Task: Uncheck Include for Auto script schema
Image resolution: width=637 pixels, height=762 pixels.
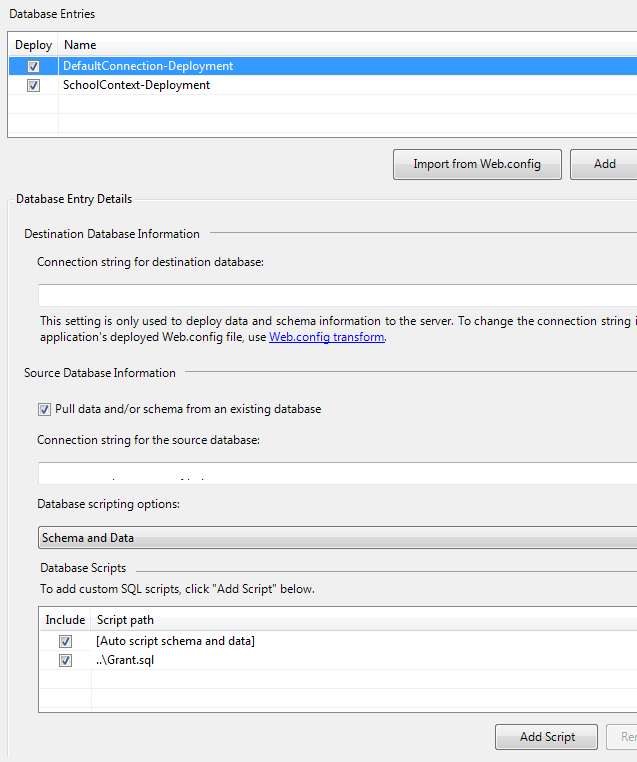Action: (x=65, y=641)
